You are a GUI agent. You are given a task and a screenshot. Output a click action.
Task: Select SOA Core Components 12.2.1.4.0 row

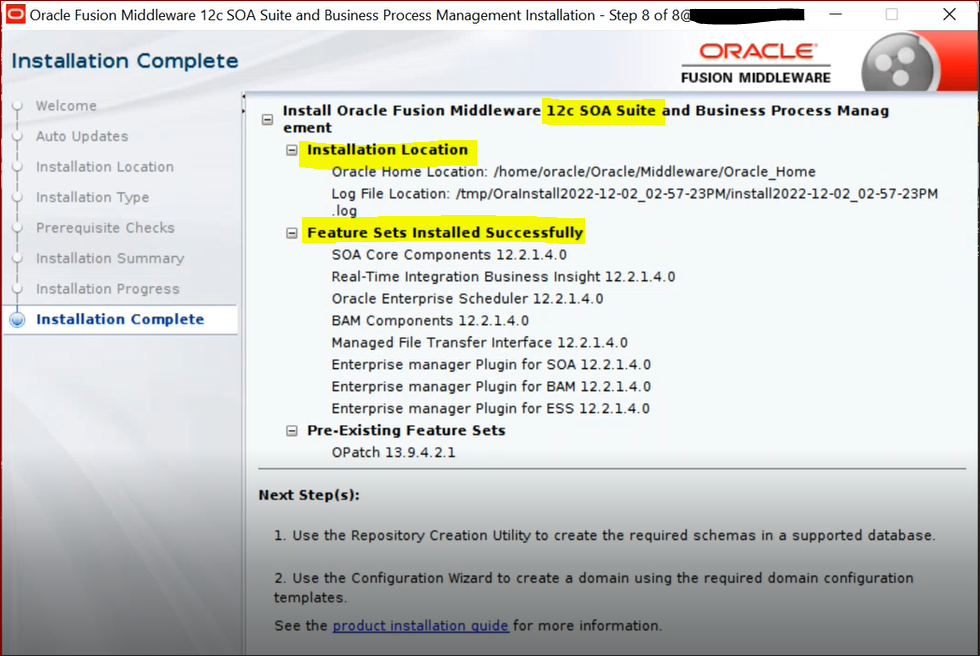pyautogui.click(x=449, y=255)
